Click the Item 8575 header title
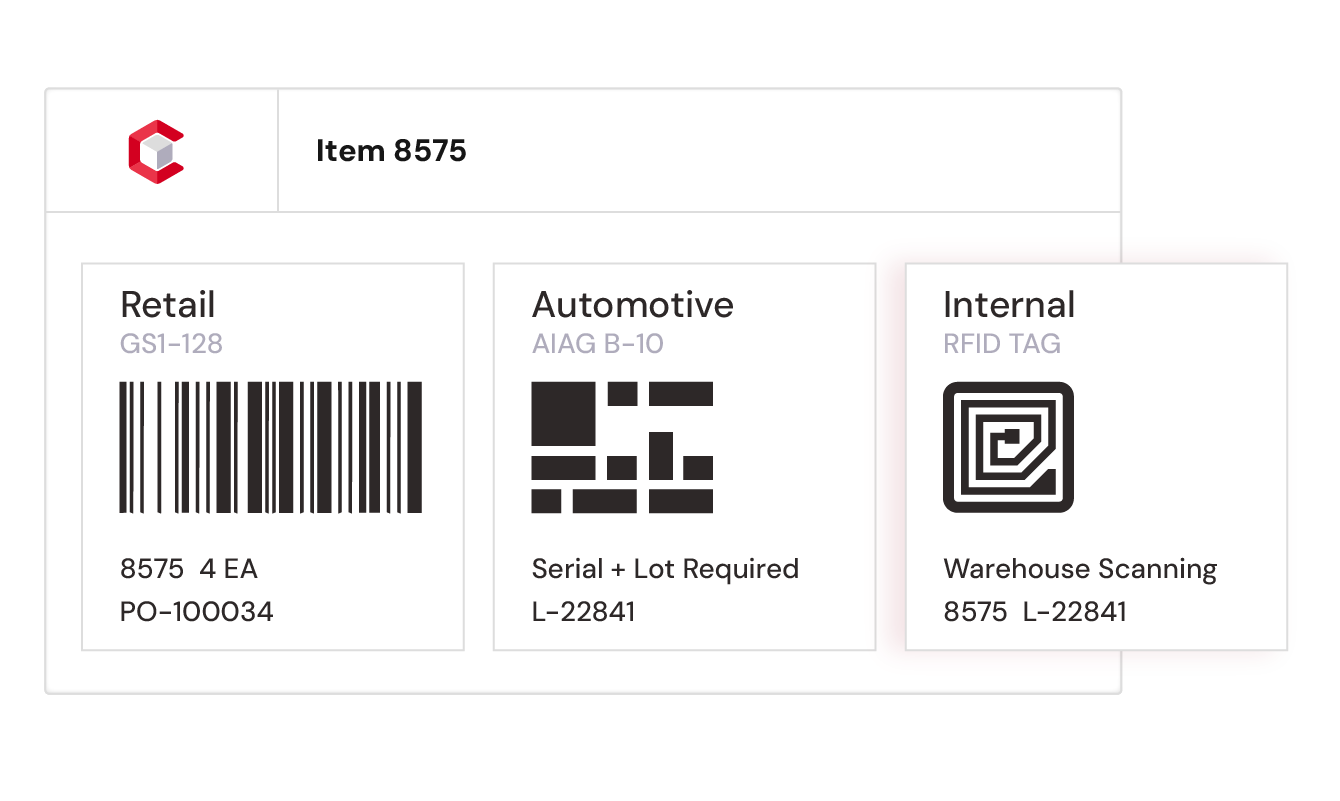This screenshot has height=801, width=1340. [391, 151]
